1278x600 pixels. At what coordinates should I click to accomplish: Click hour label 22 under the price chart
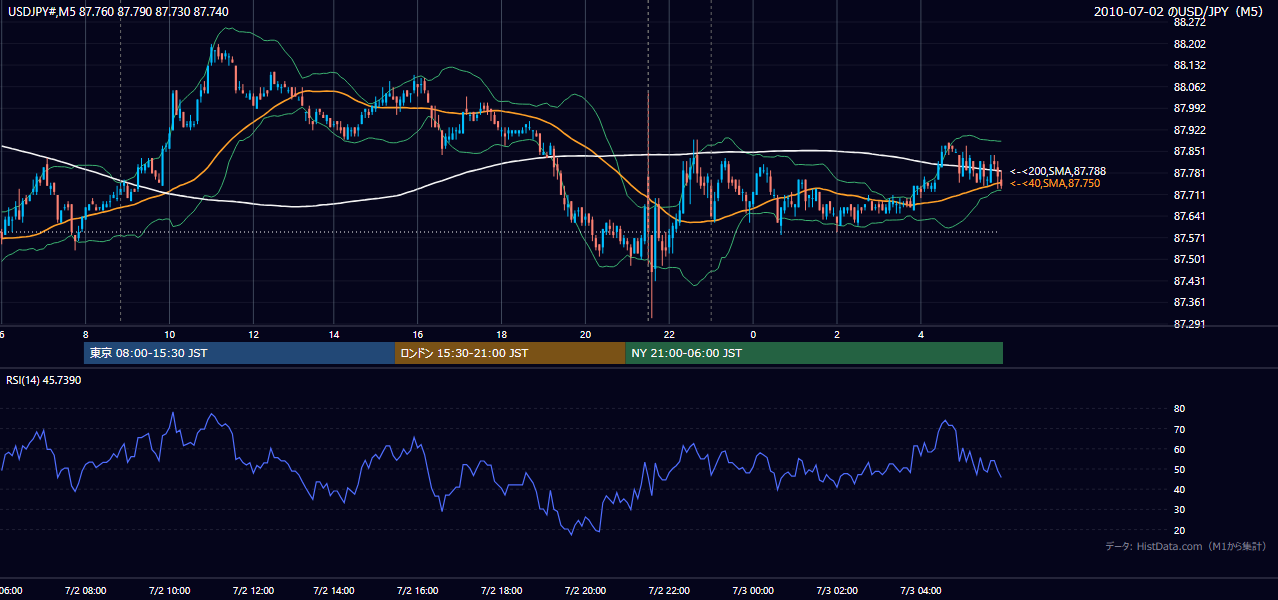669,334
